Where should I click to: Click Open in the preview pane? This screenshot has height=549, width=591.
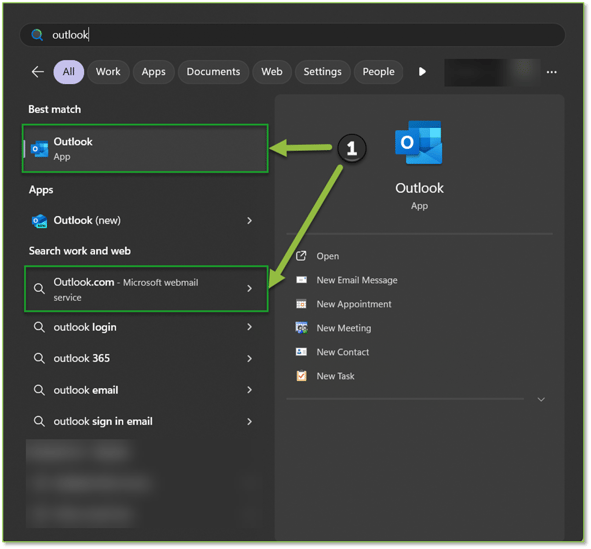point(328,256)
